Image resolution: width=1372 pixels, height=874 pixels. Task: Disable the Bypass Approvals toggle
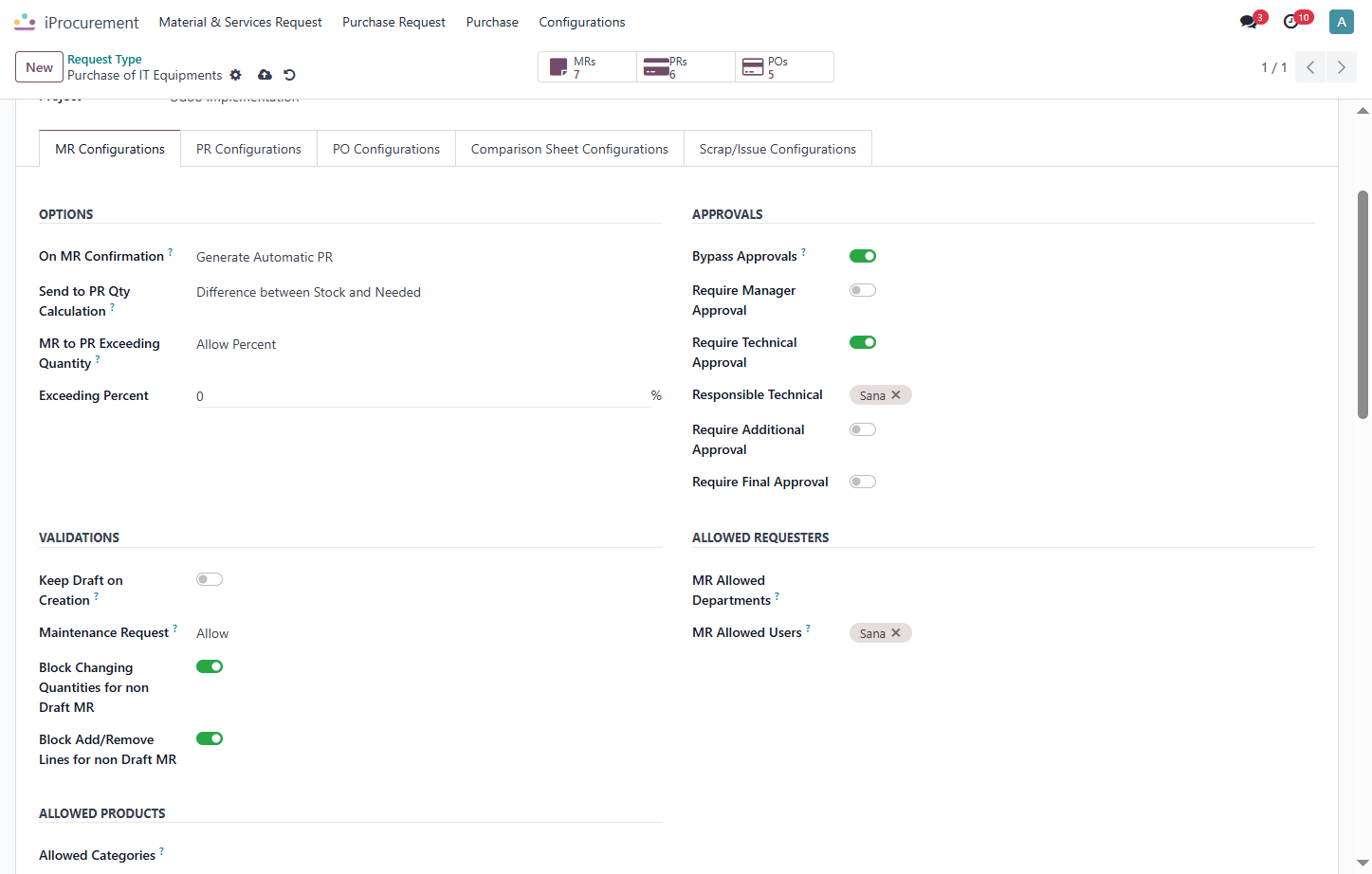point(863,256)
